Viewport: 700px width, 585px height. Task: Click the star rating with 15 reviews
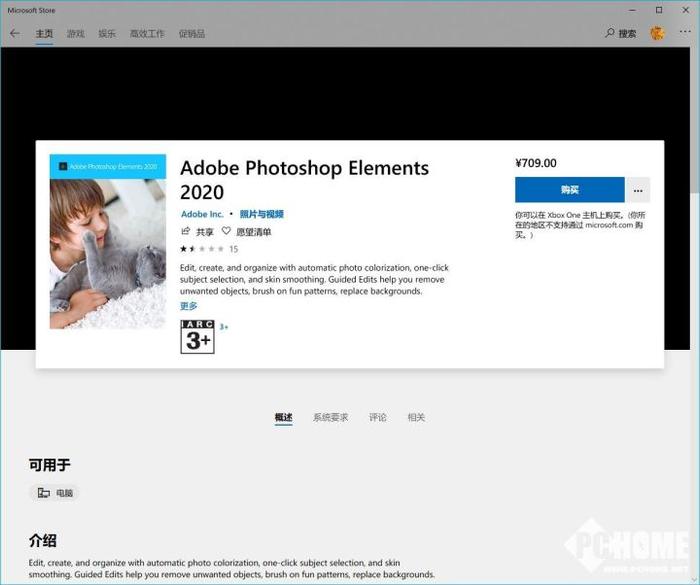click(209, 249)
